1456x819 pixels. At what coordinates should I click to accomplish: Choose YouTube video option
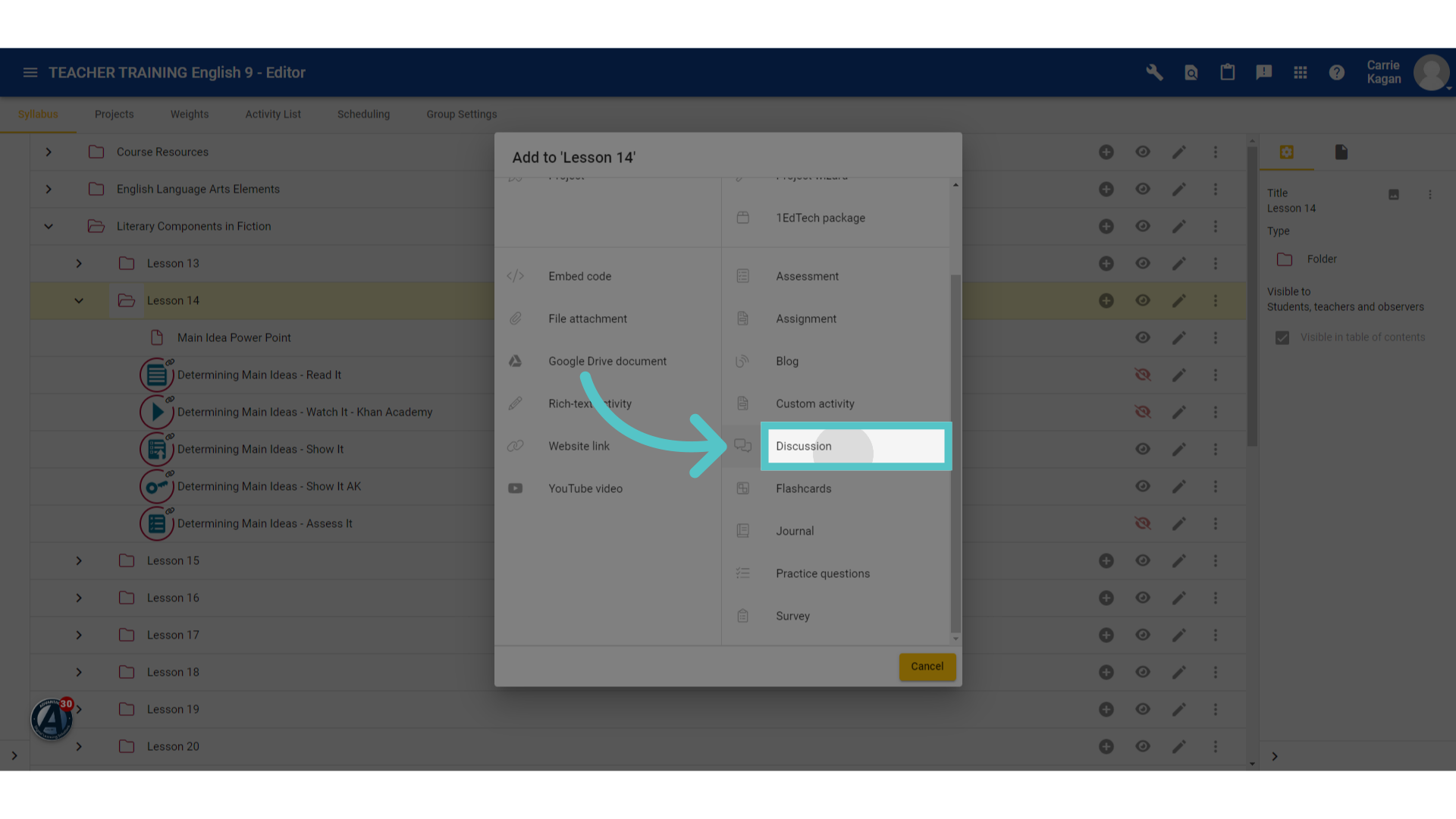pos(607,488)
